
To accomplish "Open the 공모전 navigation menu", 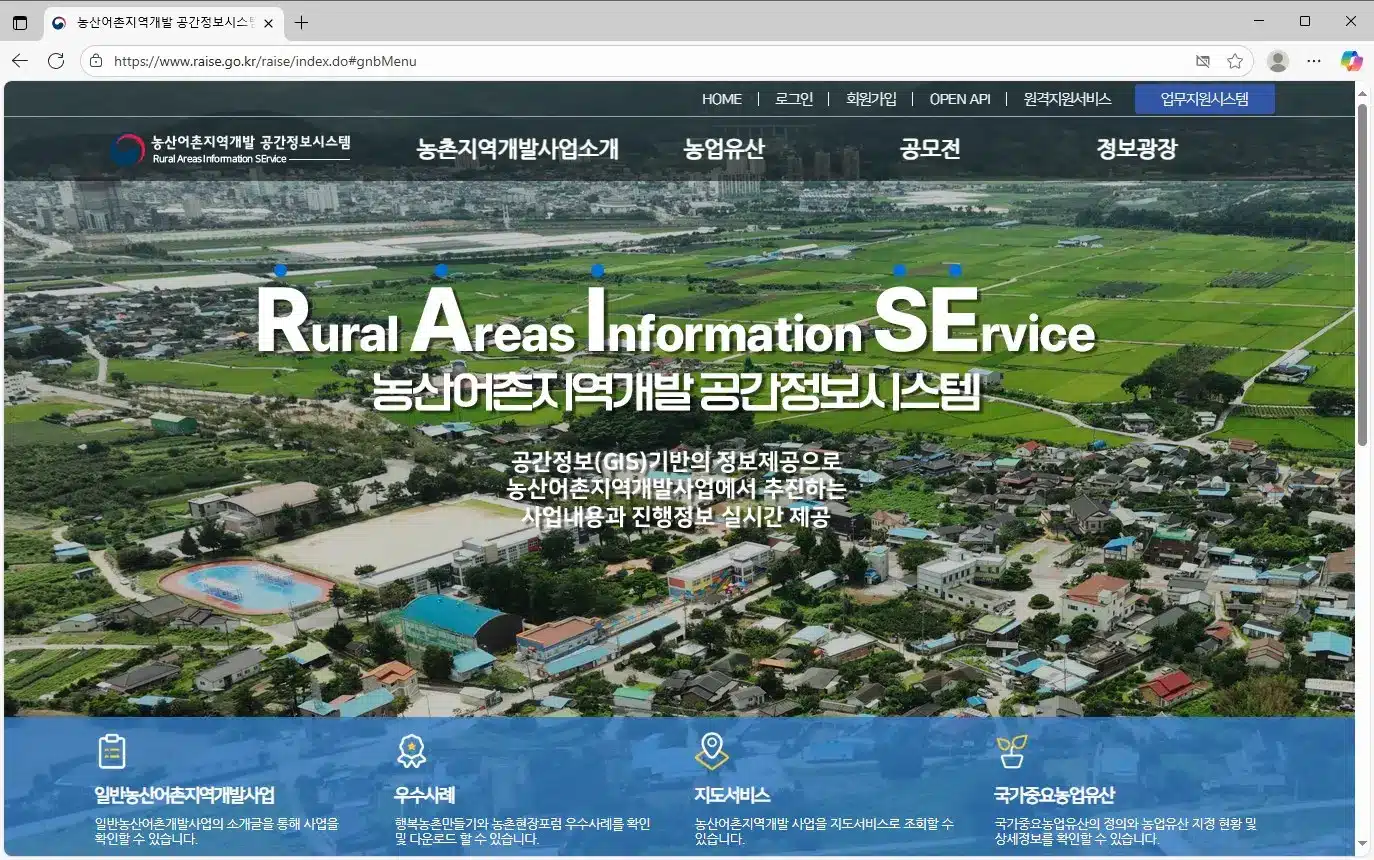I will click(929, 149).
